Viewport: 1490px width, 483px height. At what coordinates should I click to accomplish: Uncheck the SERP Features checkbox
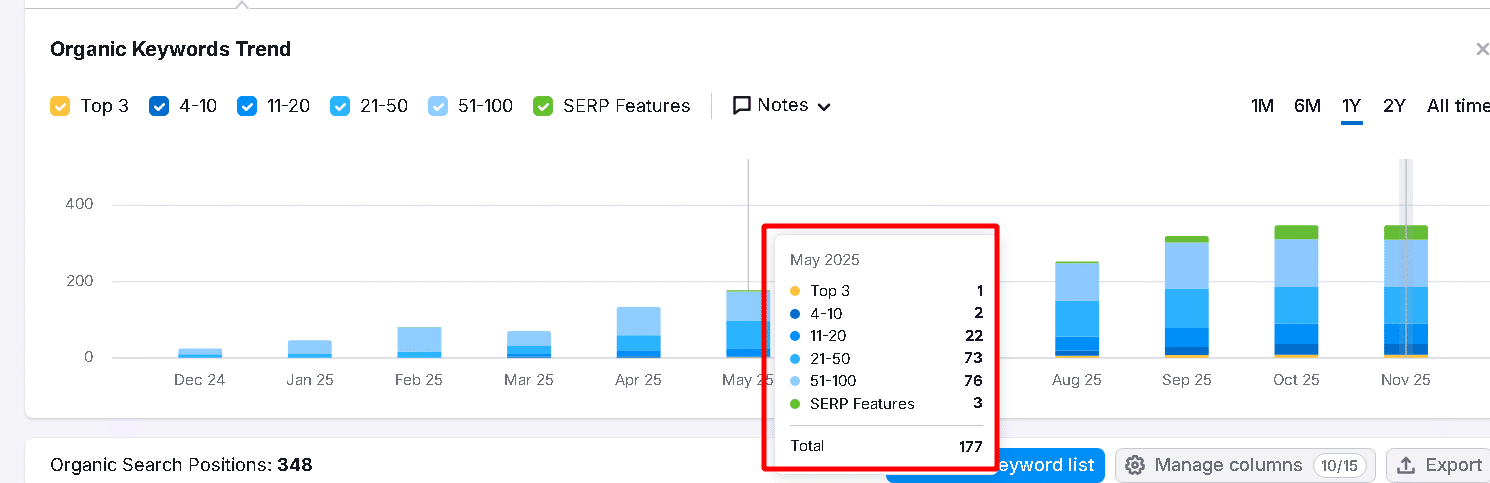point(543,106)
